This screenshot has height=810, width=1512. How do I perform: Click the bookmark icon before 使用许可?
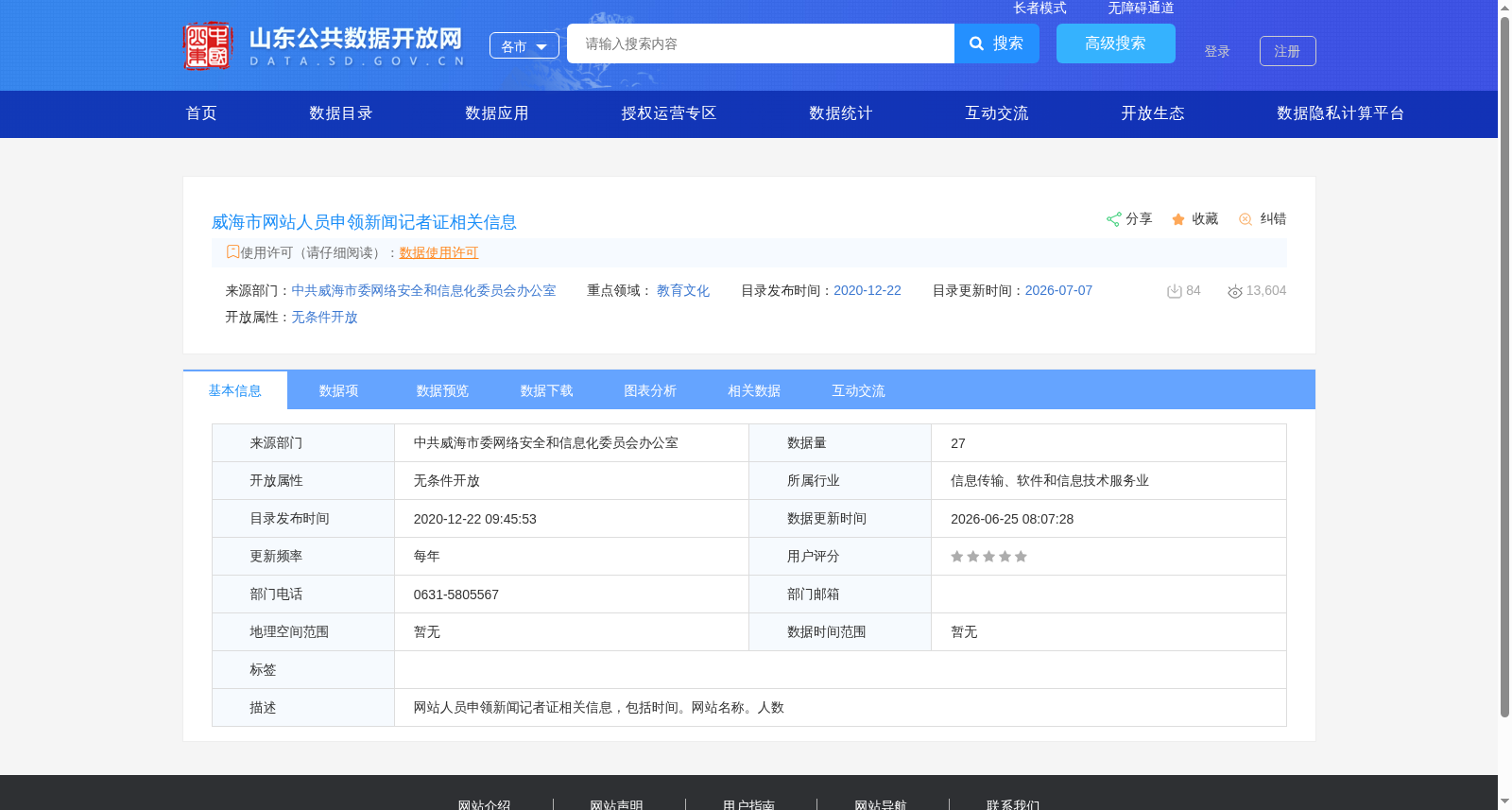click(x=232, y=252)
